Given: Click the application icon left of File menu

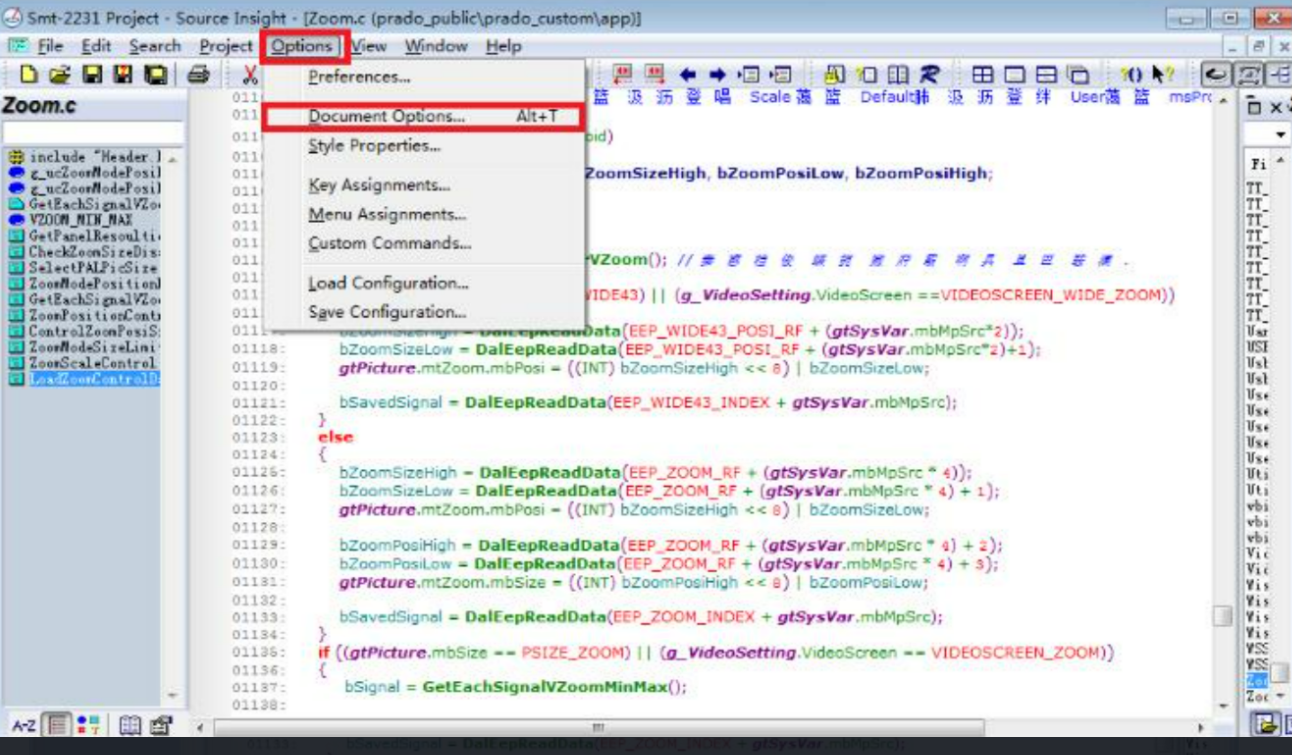Looking at the screenshot, I should (18, 46).
